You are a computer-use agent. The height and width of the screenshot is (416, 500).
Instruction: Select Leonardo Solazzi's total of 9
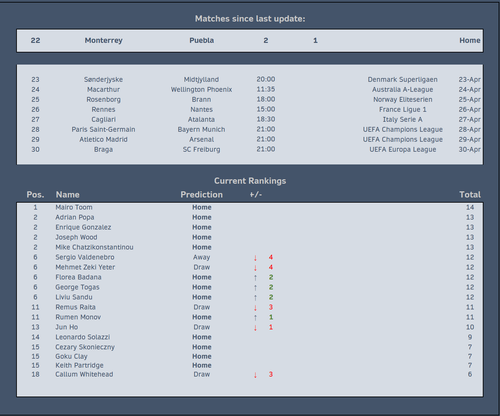click(x=470, y=337)
